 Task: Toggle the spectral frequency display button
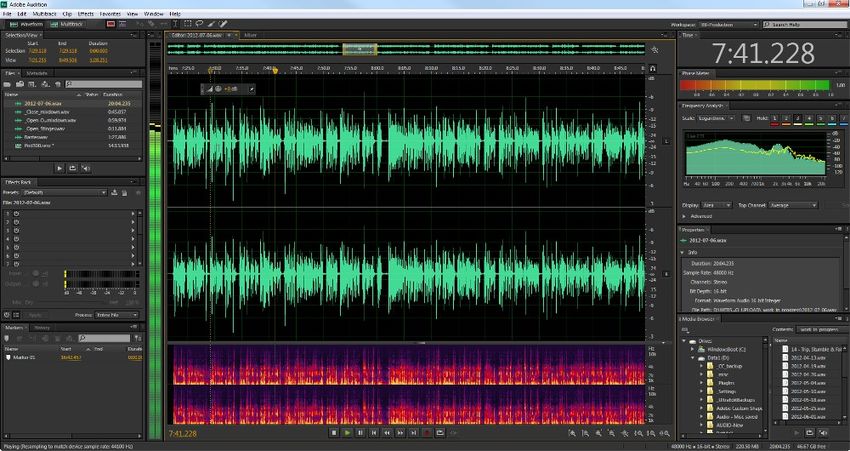(x=111, y=24)
